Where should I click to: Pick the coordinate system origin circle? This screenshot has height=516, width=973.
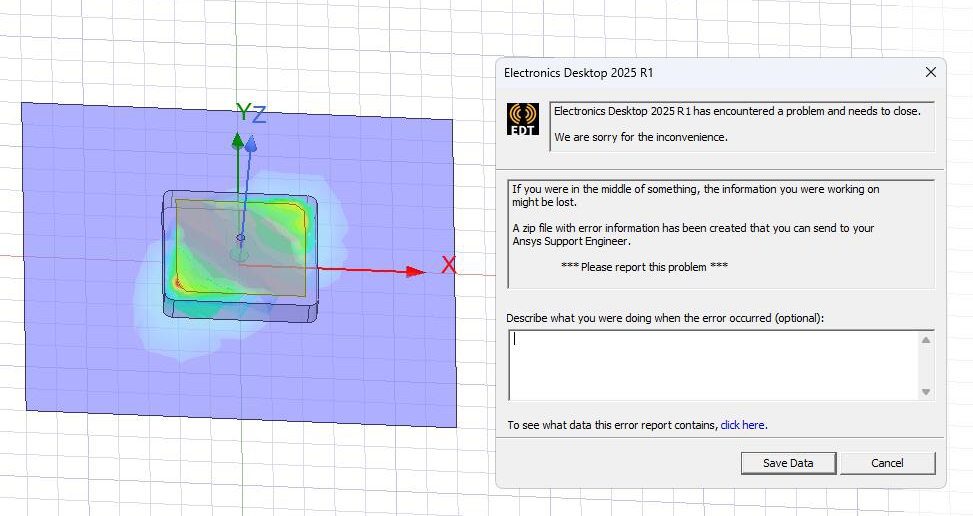click(240, 238)
